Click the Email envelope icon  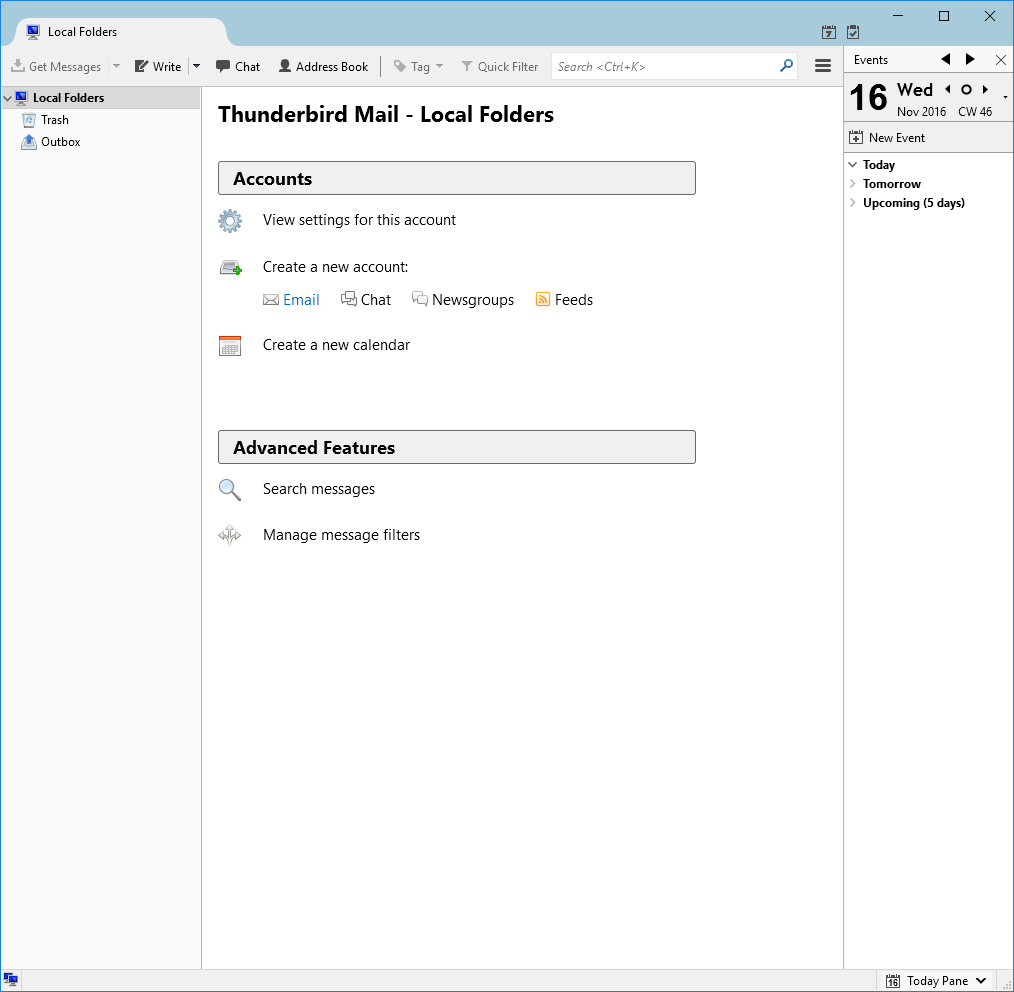coord(271,300)
